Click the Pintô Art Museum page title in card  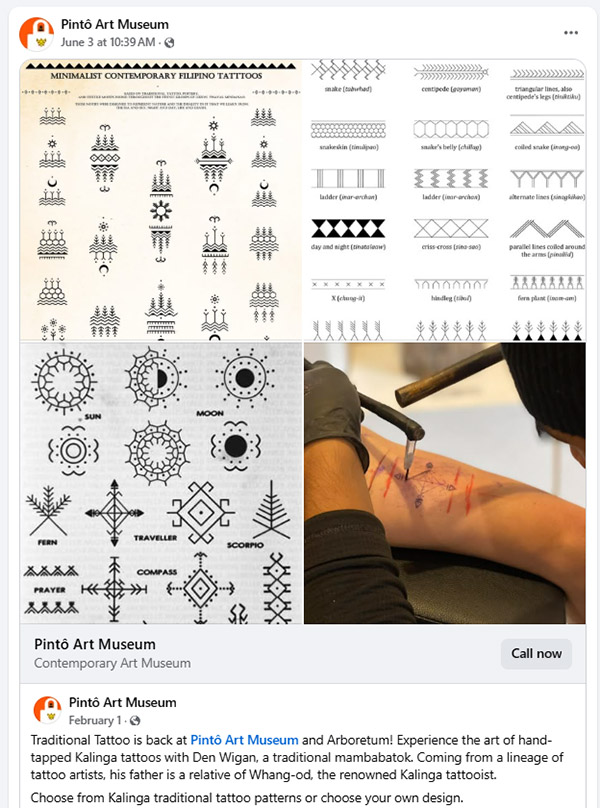click(x=95, y=644)
